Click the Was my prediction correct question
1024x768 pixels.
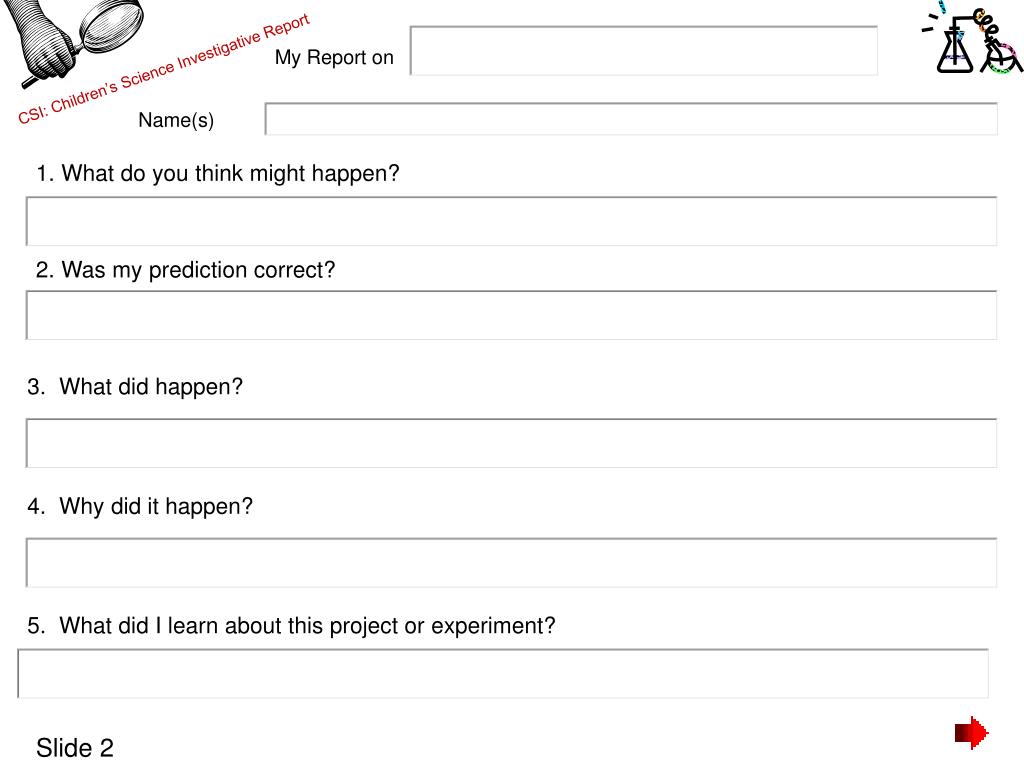click(x=185, y=270)
